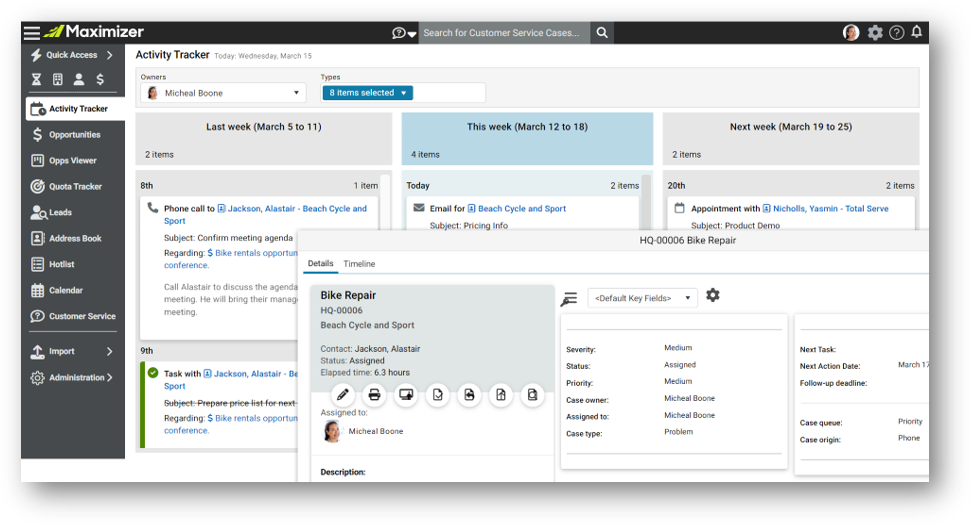This screenshot has height=524, width=971.
Task: Open key fields gear settings
Action: click(x=713, y=295)
